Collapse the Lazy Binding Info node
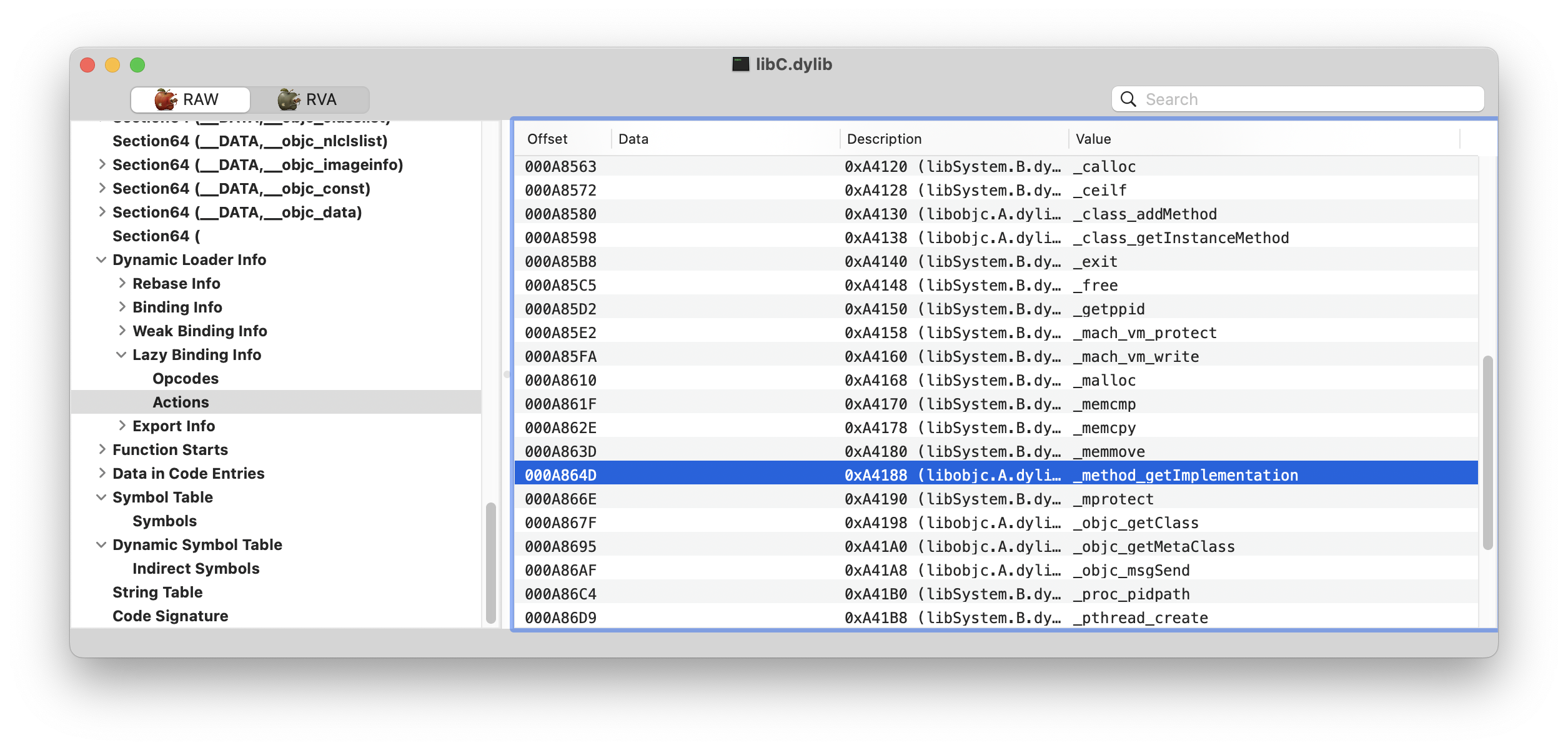 (x=121, y=355)
